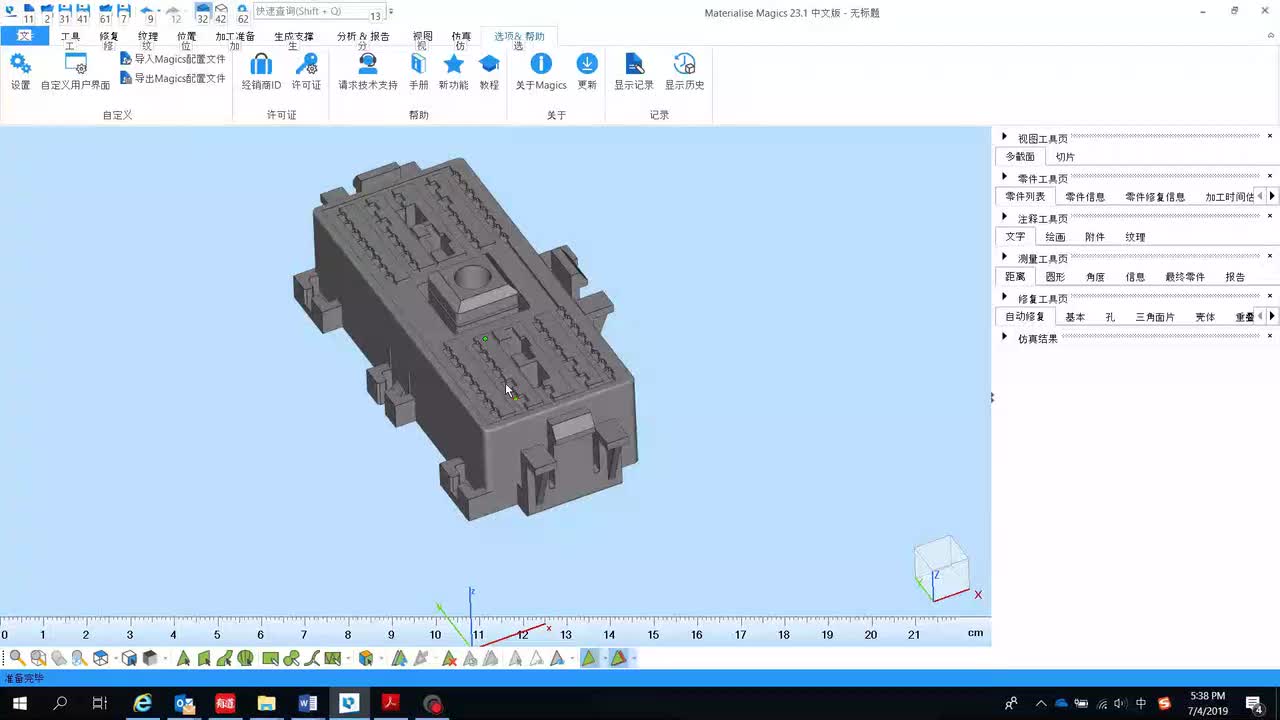
Task: Click the undo arrow labeled 9
Action: point(148,13)
